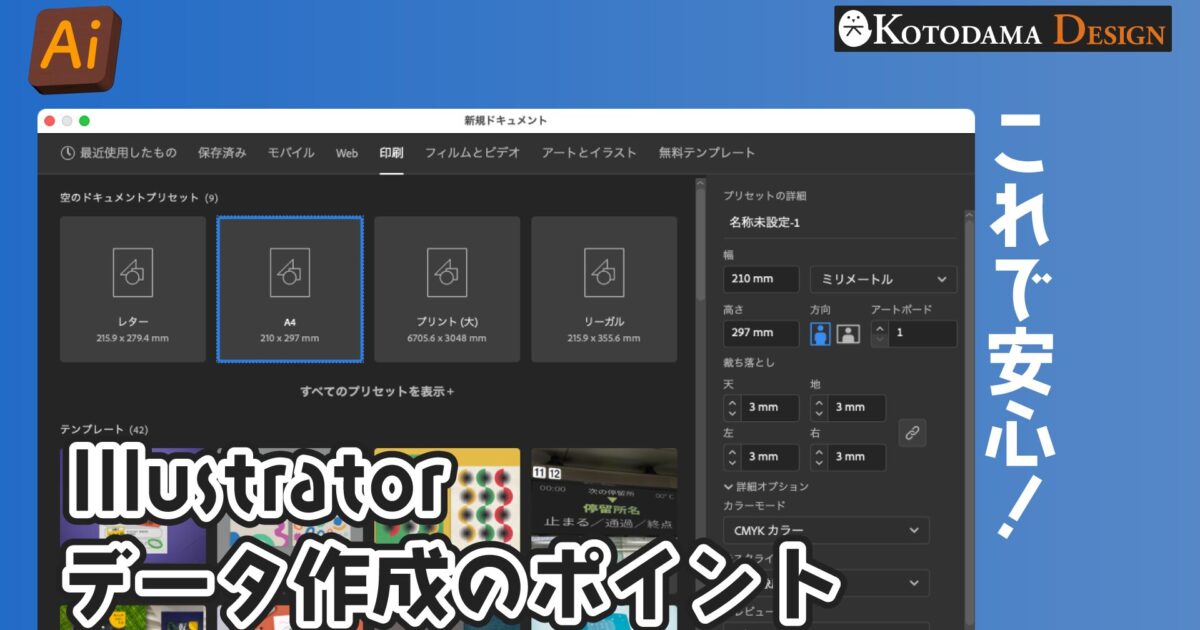This screenshot has width=1200, height=630.
Task: Click the Illustrator Ai logo
Action: click(74, 47)
